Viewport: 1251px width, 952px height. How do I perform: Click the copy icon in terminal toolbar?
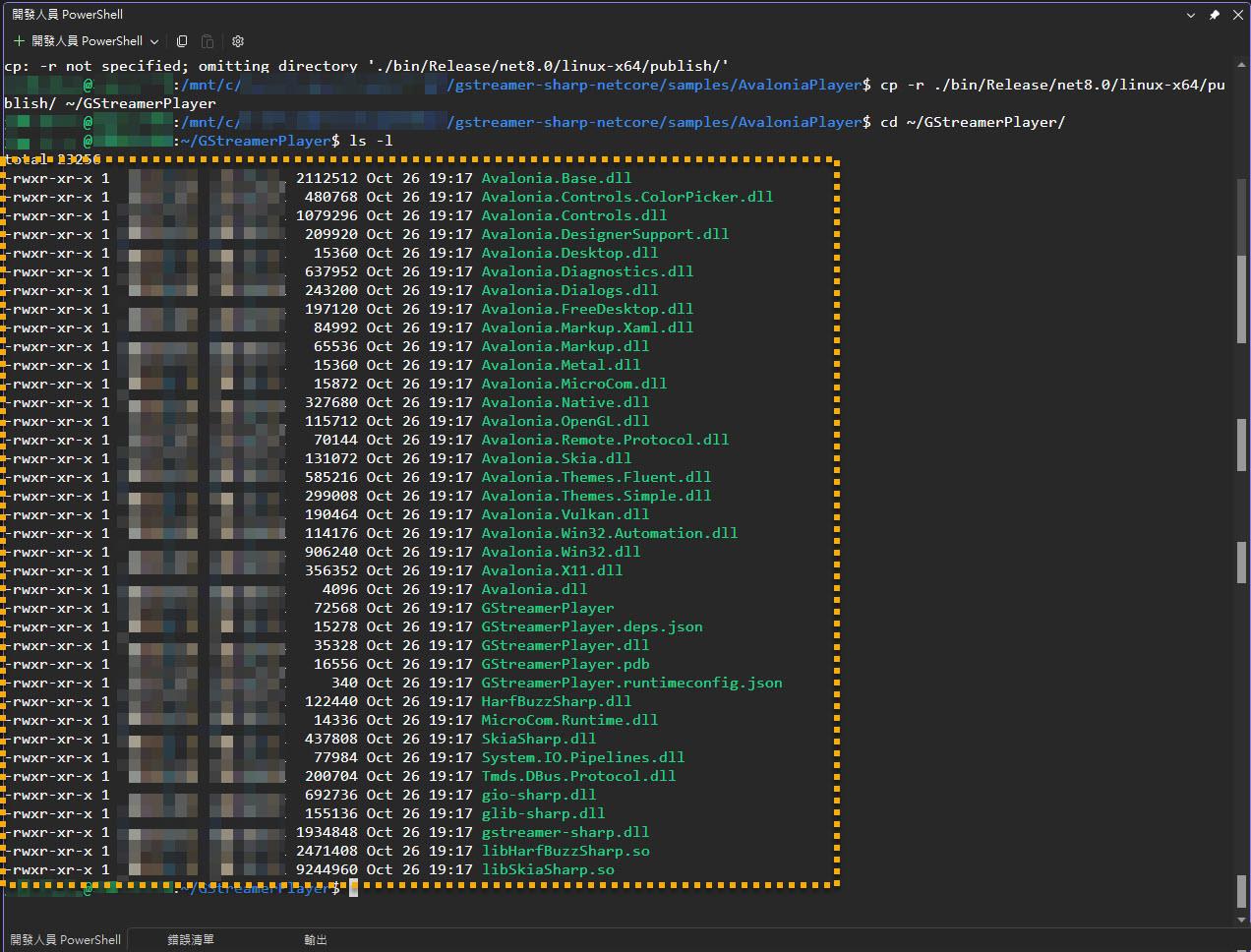click(182, 41)
